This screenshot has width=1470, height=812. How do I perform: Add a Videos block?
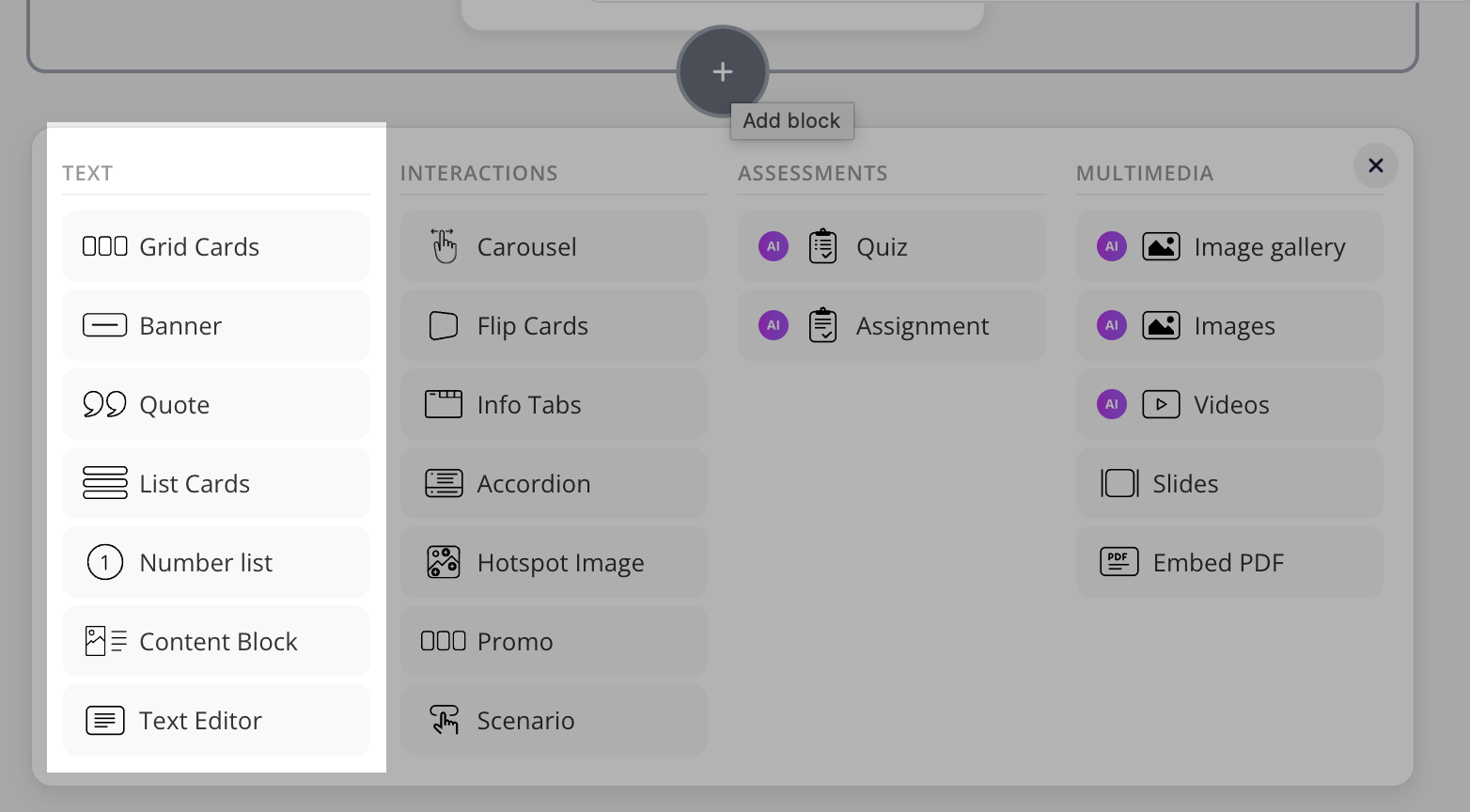pyautogui.click(x=1229, y=404)
